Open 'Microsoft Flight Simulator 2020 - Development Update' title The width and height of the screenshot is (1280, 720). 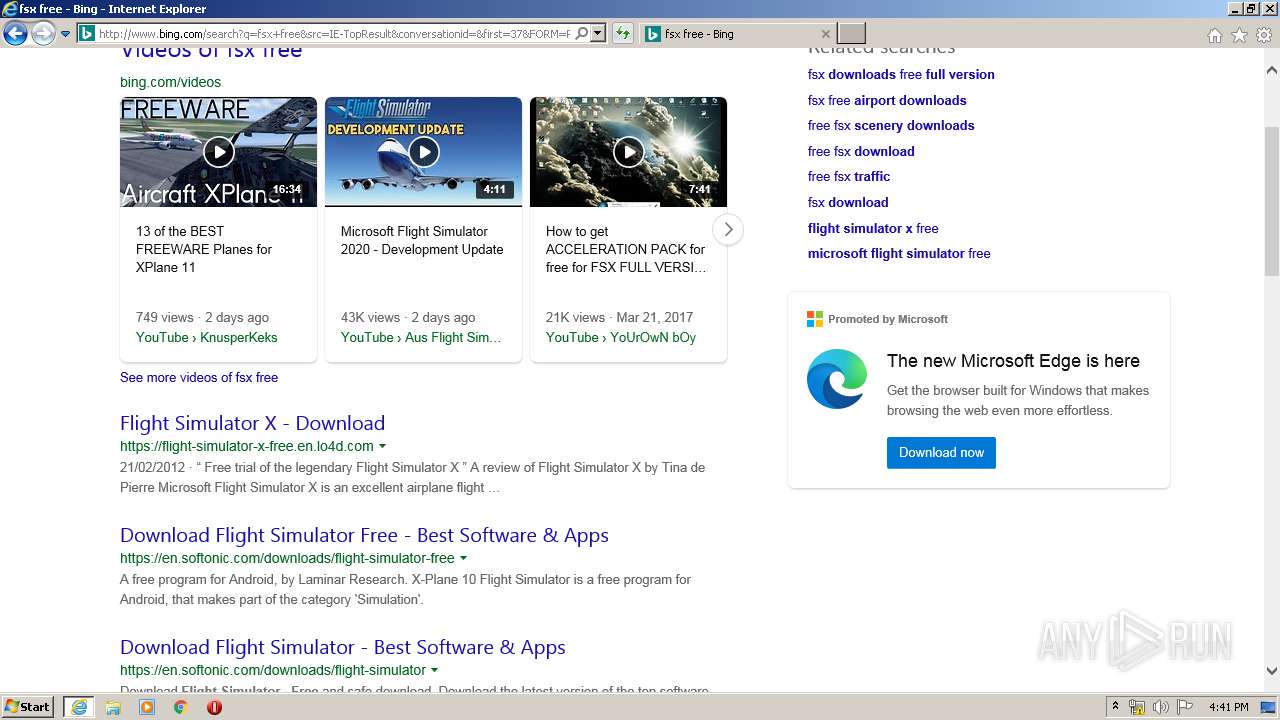point(422,240)
